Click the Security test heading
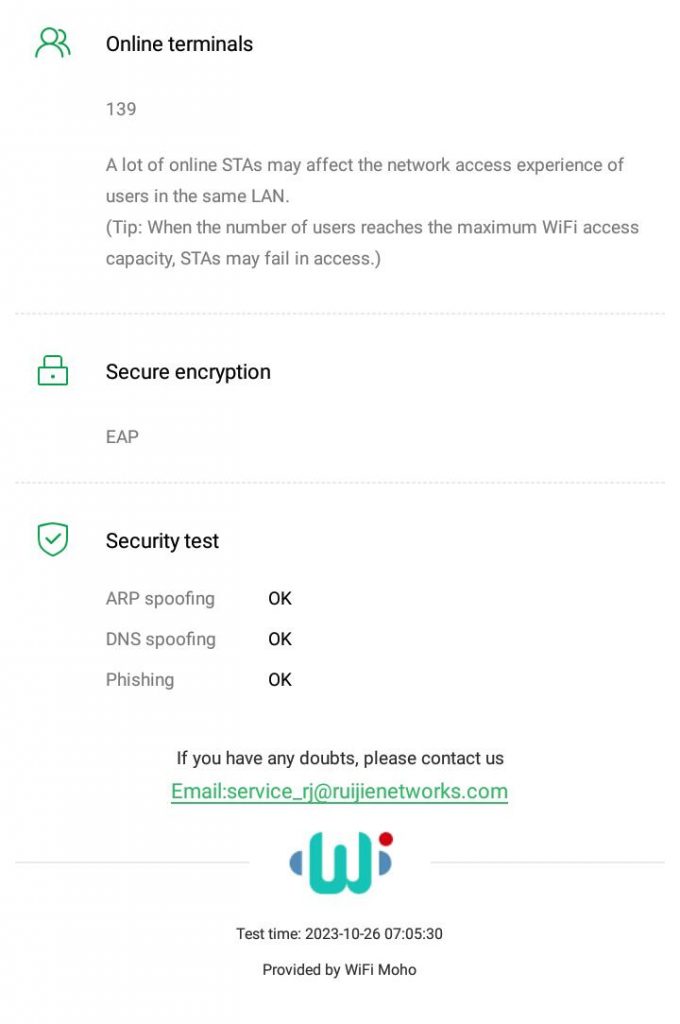 click(162, 541)
